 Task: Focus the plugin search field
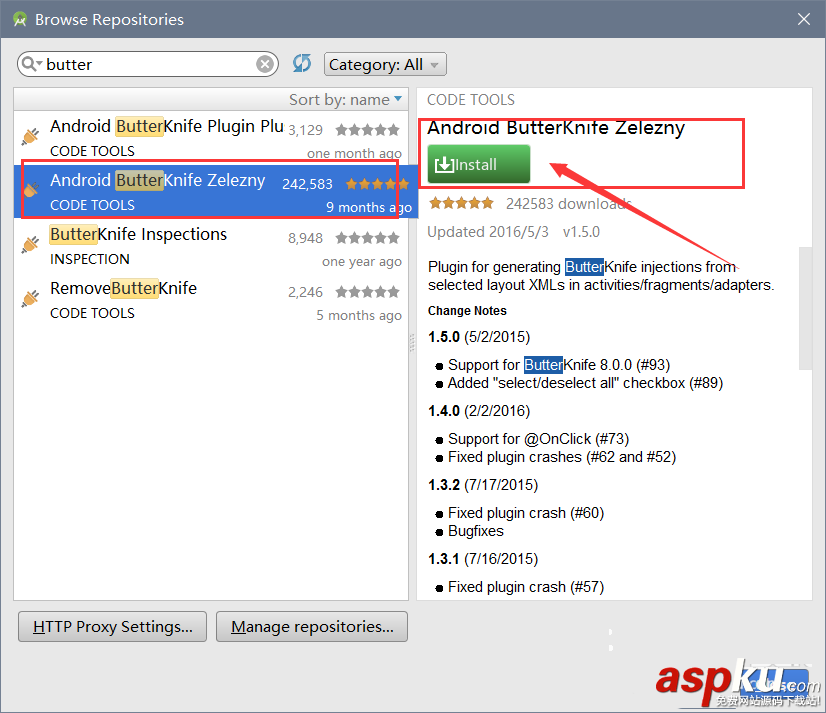point(148,64)
